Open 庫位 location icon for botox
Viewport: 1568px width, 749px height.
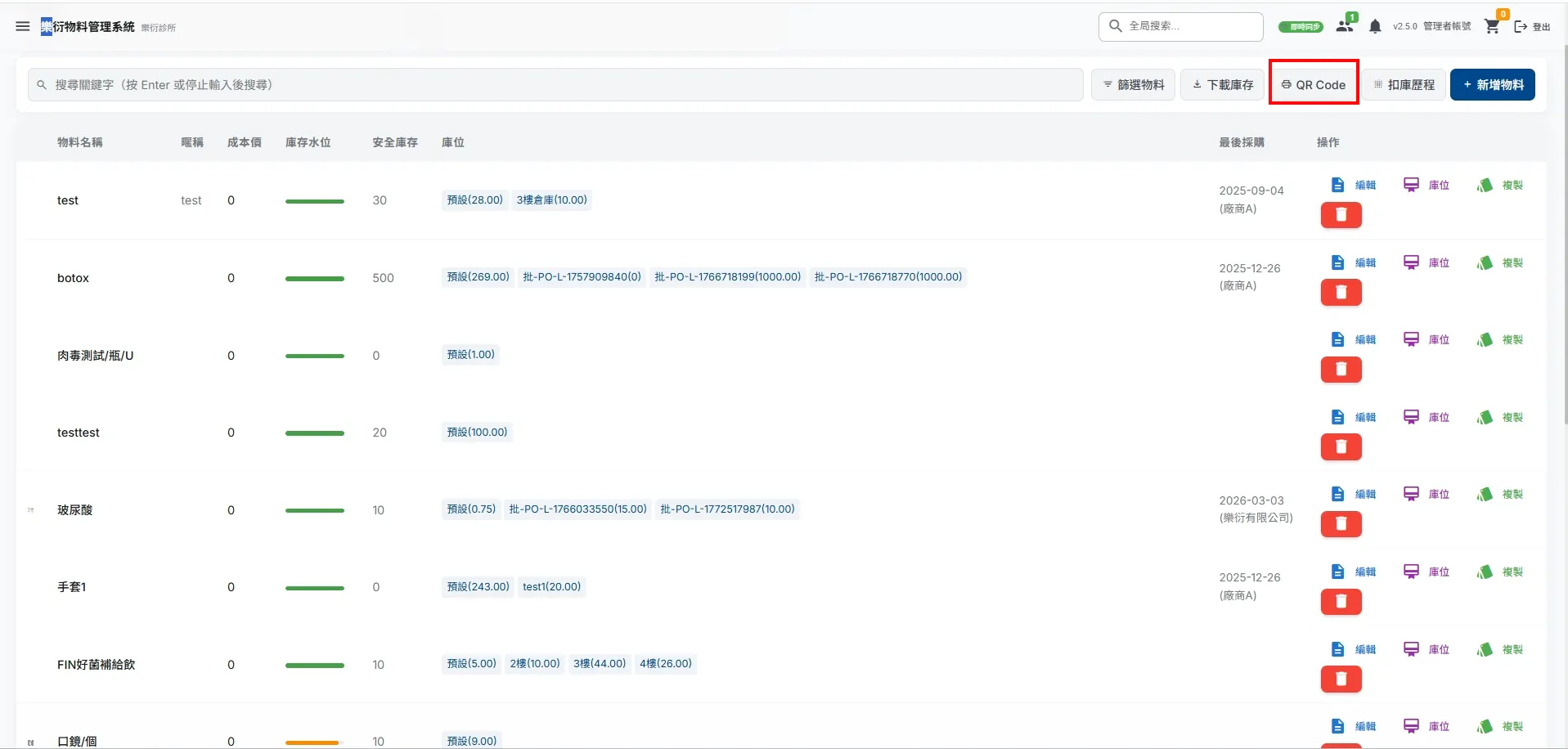(1411, 262)
